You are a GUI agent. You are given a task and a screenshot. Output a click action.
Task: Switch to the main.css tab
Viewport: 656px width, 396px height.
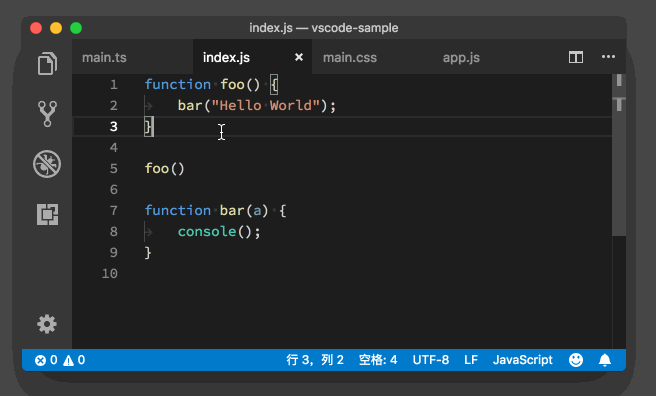click(x=350, y=57)
